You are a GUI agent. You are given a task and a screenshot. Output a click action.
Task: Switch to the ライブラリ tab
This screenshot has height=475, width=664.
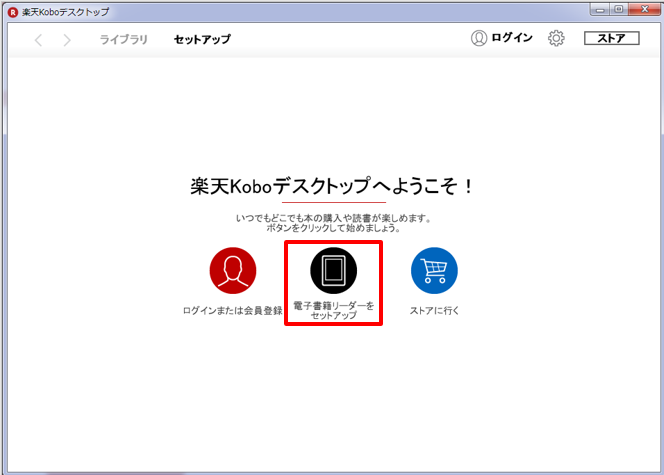123,39
